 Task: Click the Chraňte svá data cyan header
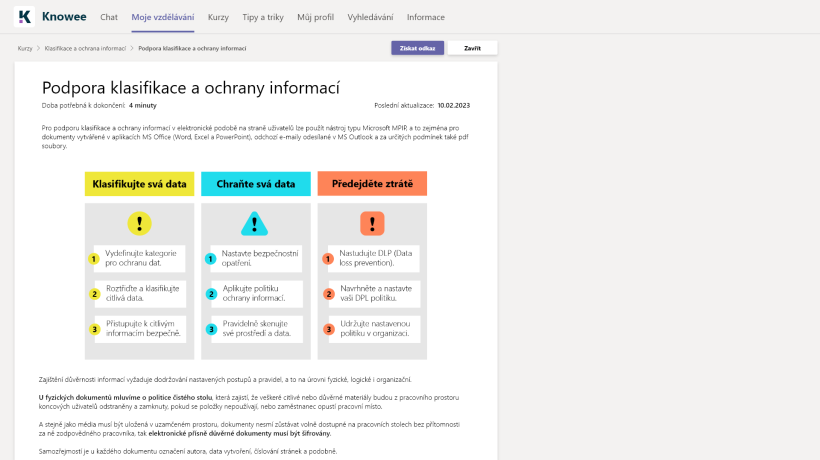[x=255, y=184]
